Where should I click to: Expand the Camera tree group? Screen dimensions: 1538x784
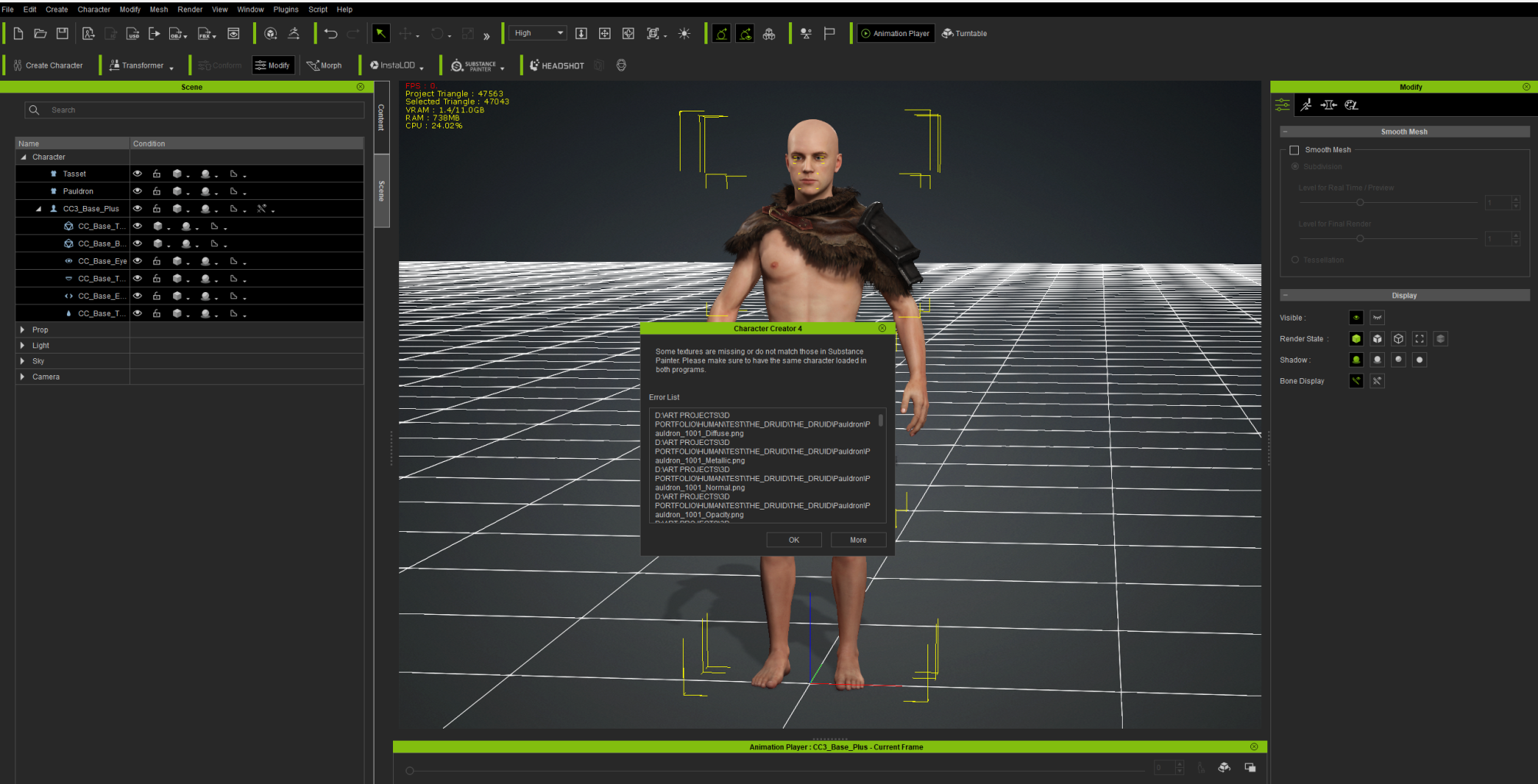22,377
